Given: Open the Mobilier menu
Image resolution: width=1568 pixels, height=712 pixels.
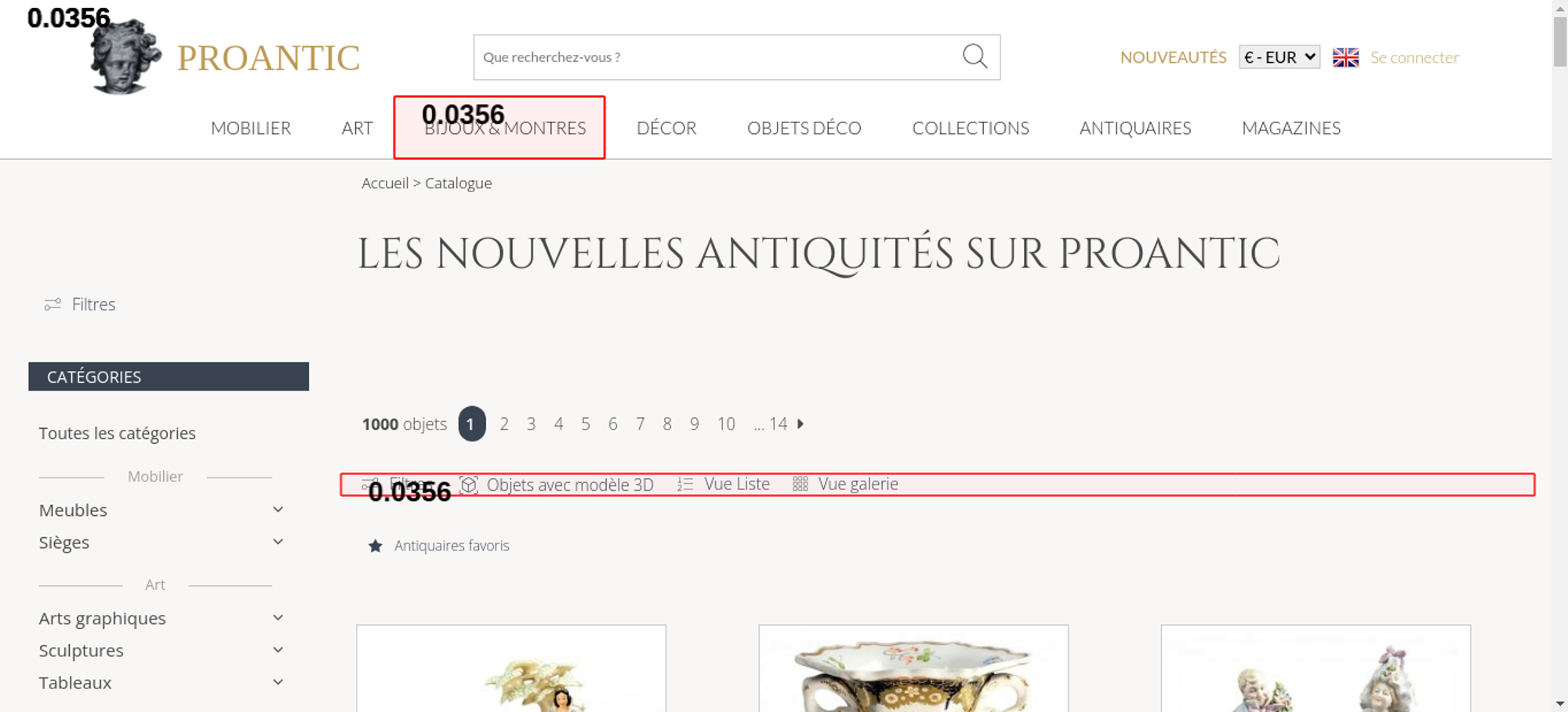Looking at the screenshot, I should click(x=251, y=128).
